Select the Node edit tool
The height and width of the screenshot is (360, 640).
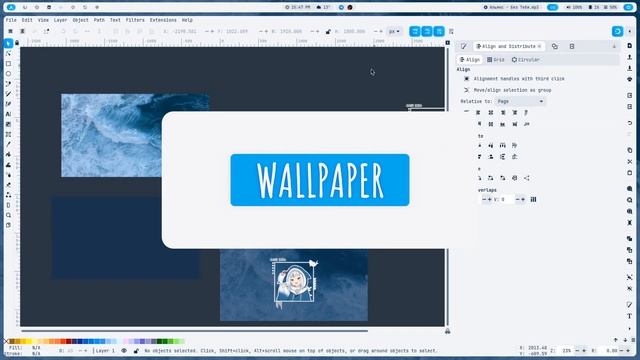tap(8, 53)
